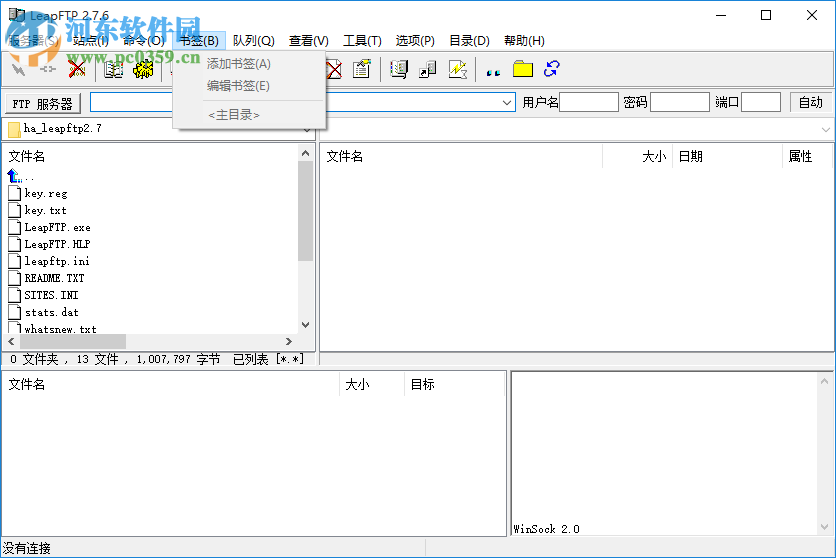Image resolution: width=836 pixels, height=558 pixels.
Task: Click local list scroll-up arrow
Action: click(x=306, y=153)
